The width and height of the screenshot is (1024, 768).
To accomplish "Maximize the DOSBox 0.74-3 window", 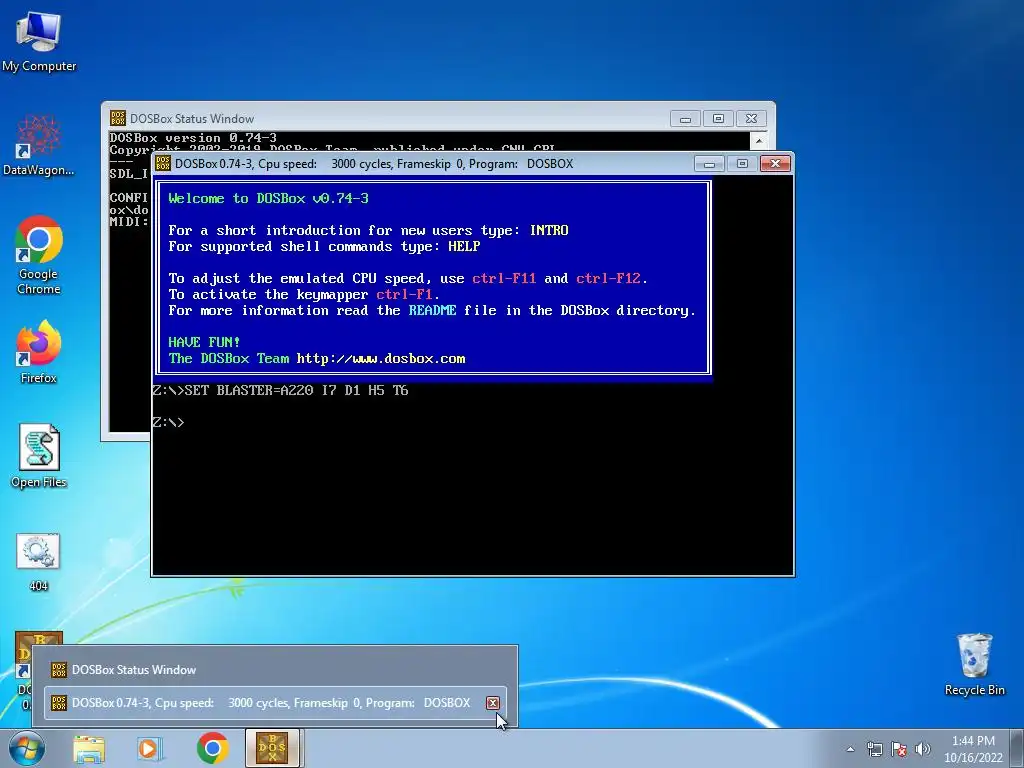I will point(742,164).
